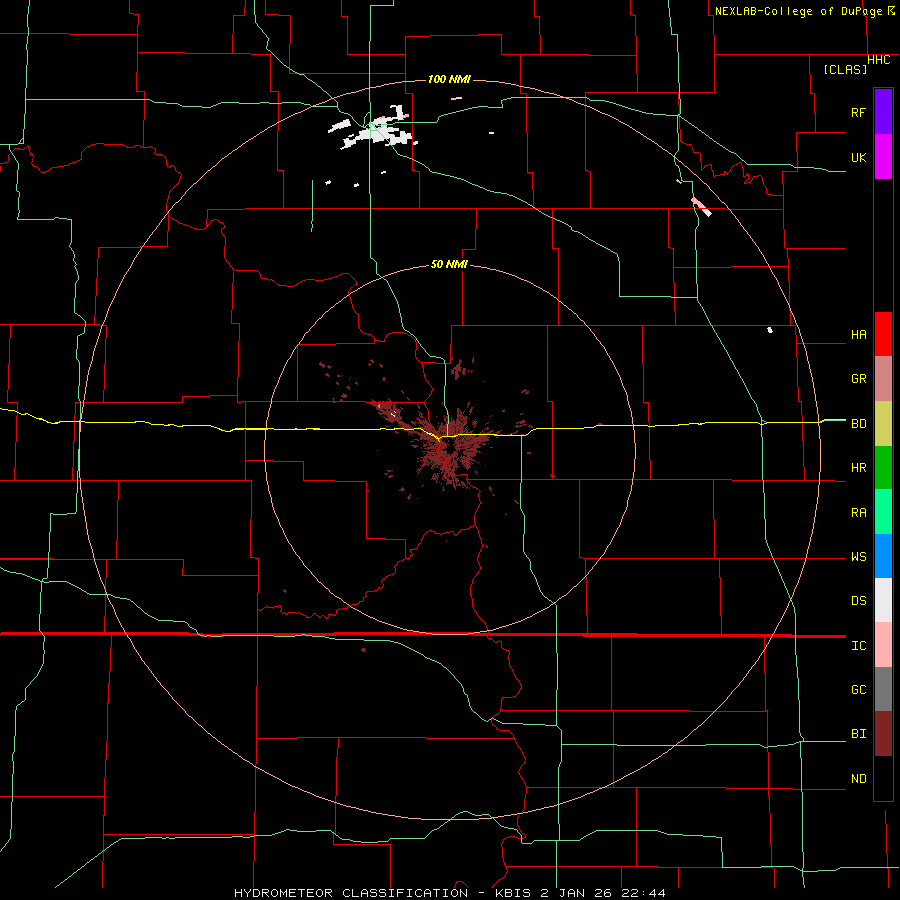Screen dimensions: 900x900
Task: Click the DS white legend swatch
Action: click(883, 600)
